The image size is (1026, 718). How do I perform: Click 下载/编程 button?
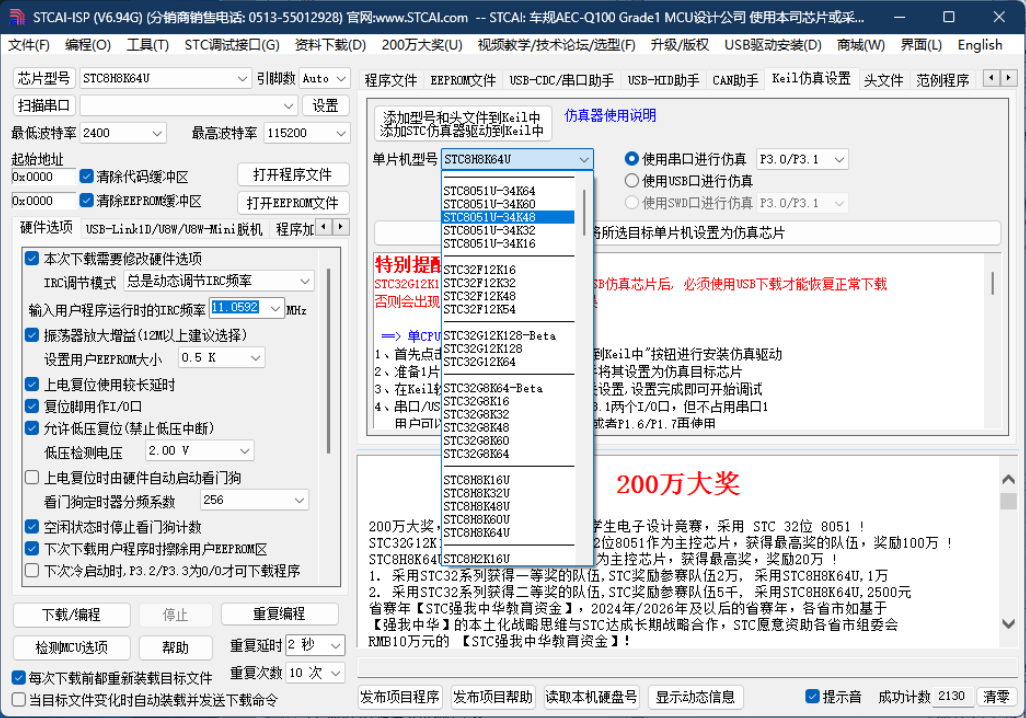point(71,615)
